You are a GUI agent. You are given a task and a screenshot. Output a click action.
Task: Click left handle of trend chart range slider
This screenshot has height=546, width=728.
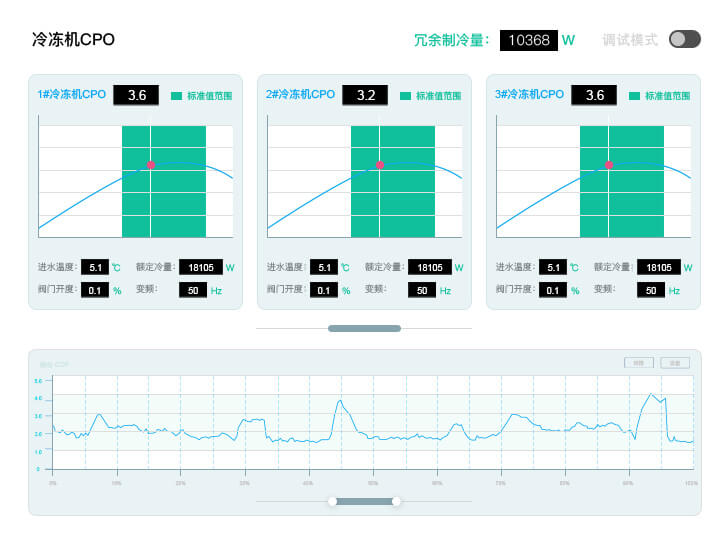[332, 501]
